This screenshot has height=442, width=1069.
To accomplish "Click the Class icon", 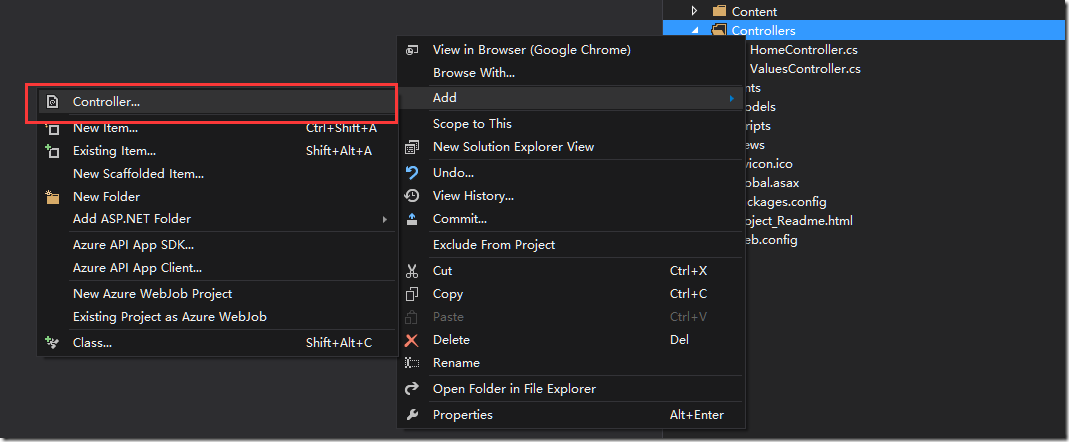I will tap(52, 342).
